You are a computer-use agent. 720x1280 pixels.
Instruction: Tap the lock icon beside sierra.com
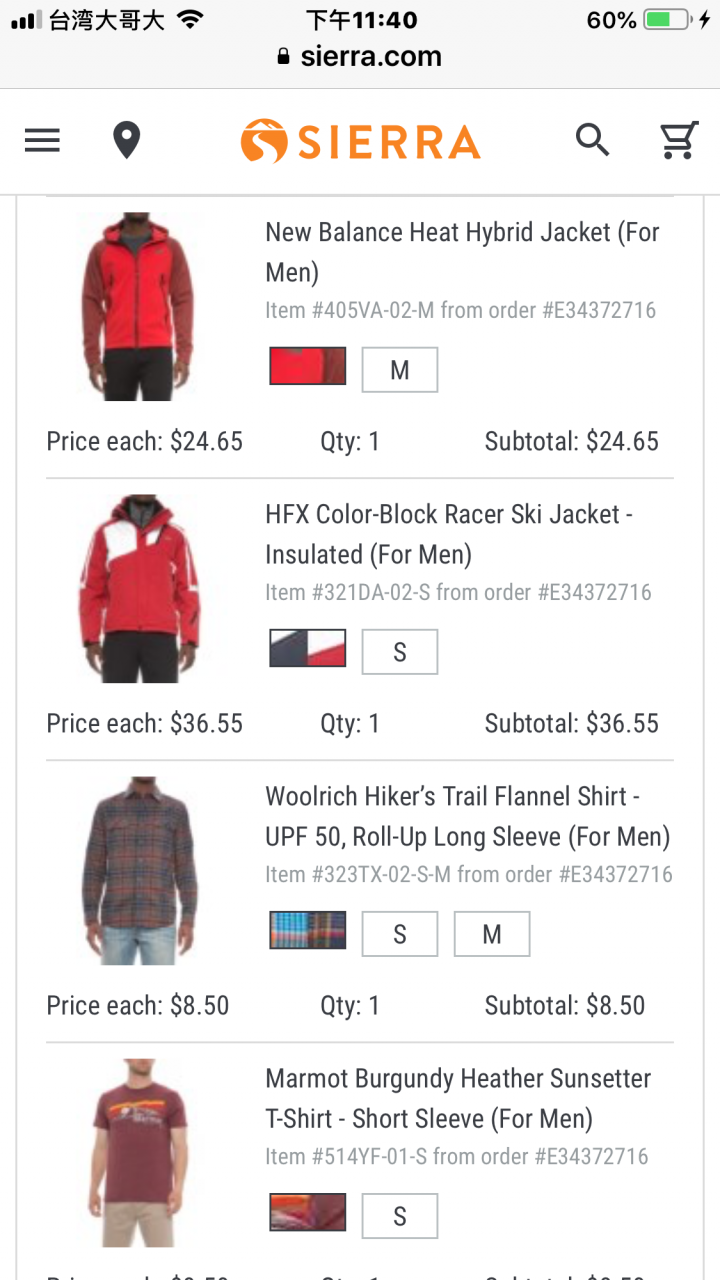pyautogui.click(x=285, y=57)
